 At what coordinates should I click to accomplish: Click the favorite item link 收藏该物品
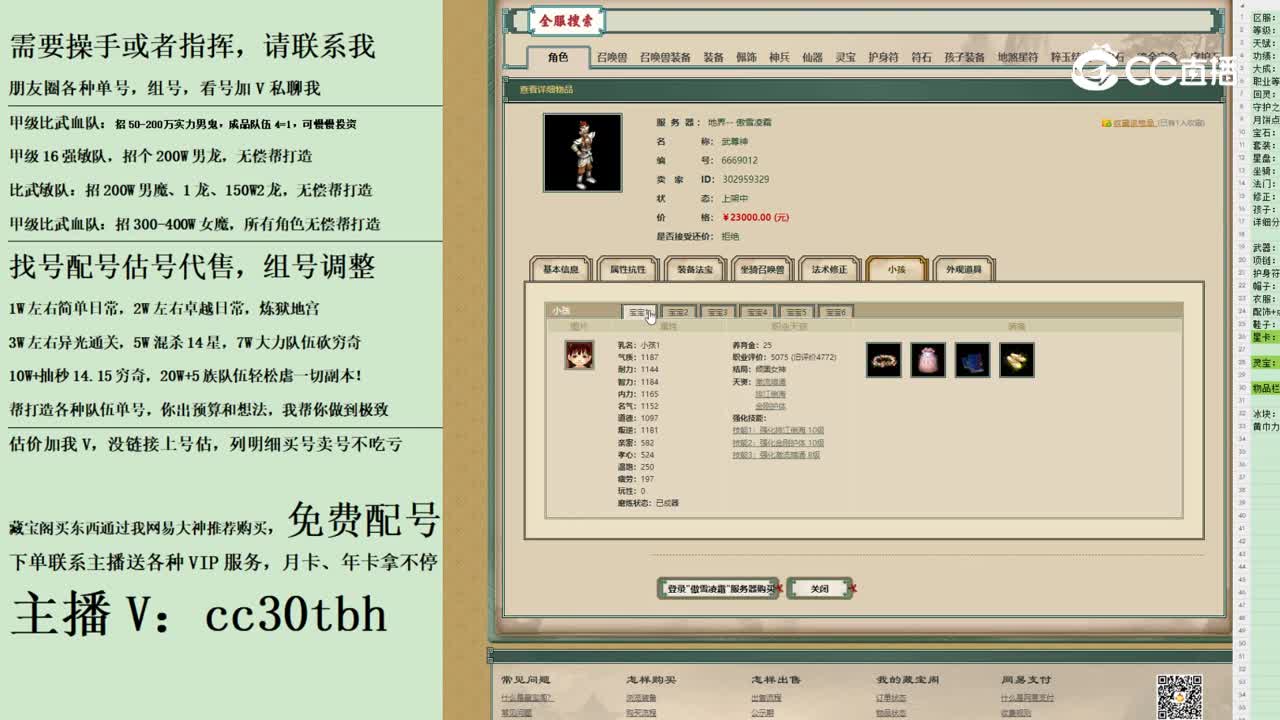coord(1134,123)
